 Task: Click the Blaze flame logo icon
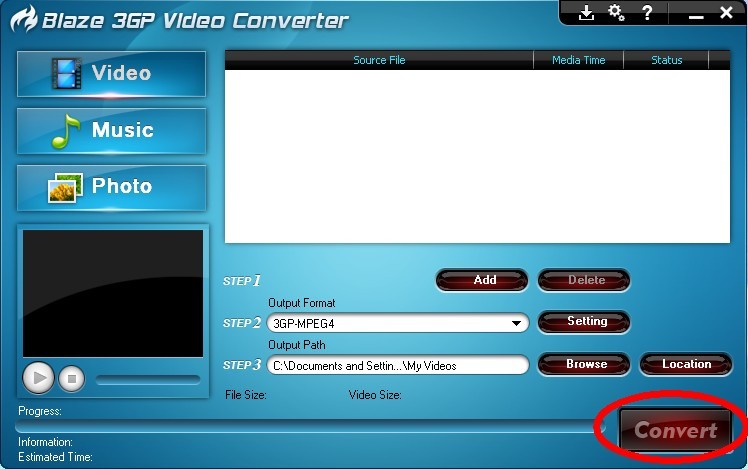24,19
